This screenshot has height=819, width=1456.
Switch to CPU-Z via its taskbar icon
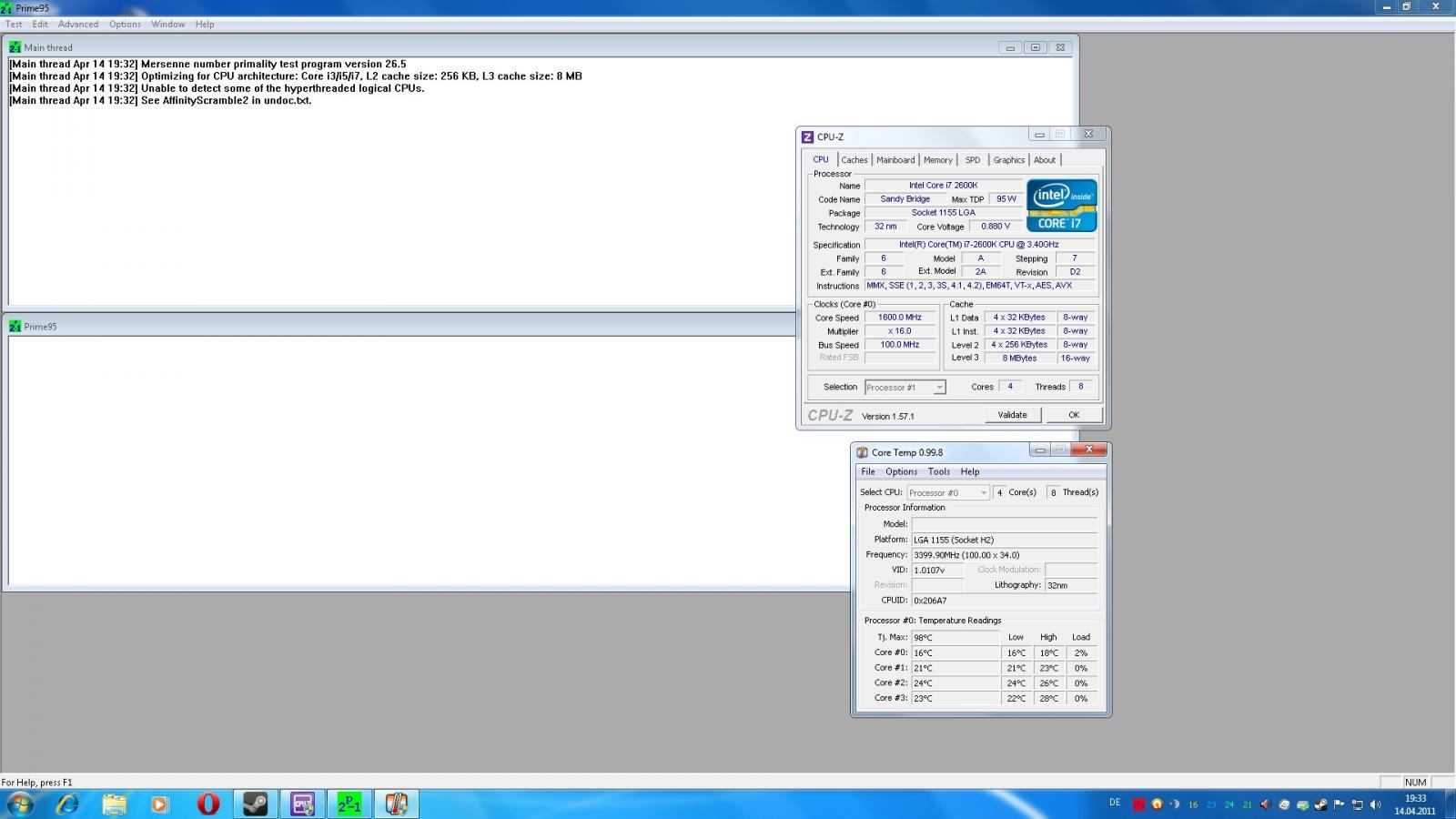click(302, 804)
